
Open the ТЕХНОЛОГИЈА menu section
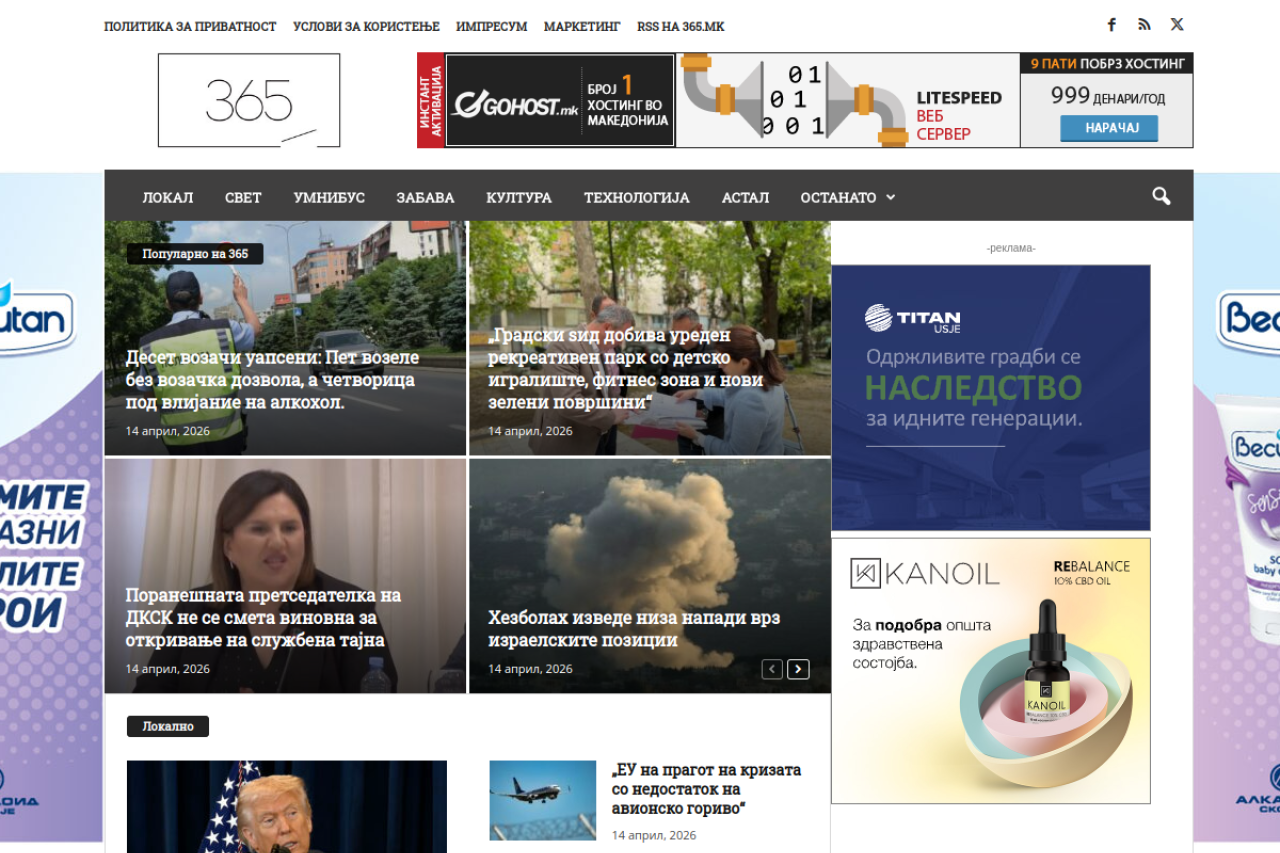[x=637, y=197]
